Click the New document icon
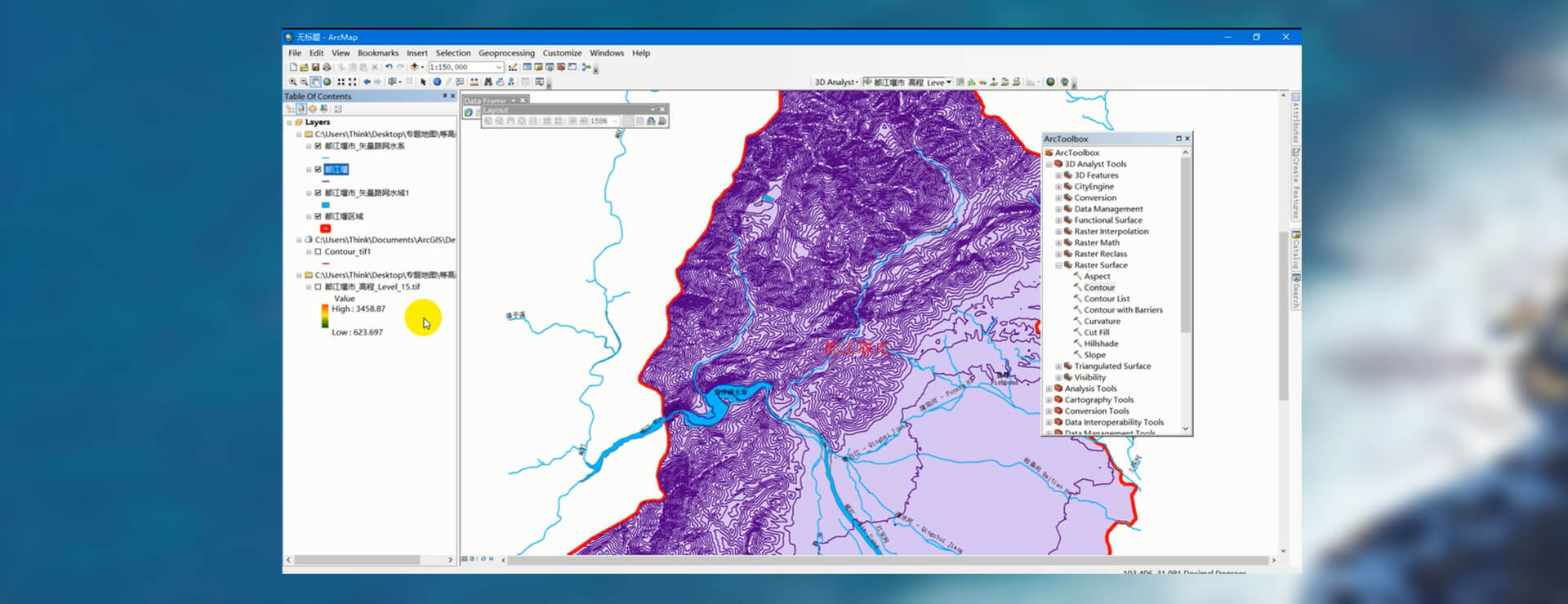This screenshot has width=1568, height=604. click(292, 67)
